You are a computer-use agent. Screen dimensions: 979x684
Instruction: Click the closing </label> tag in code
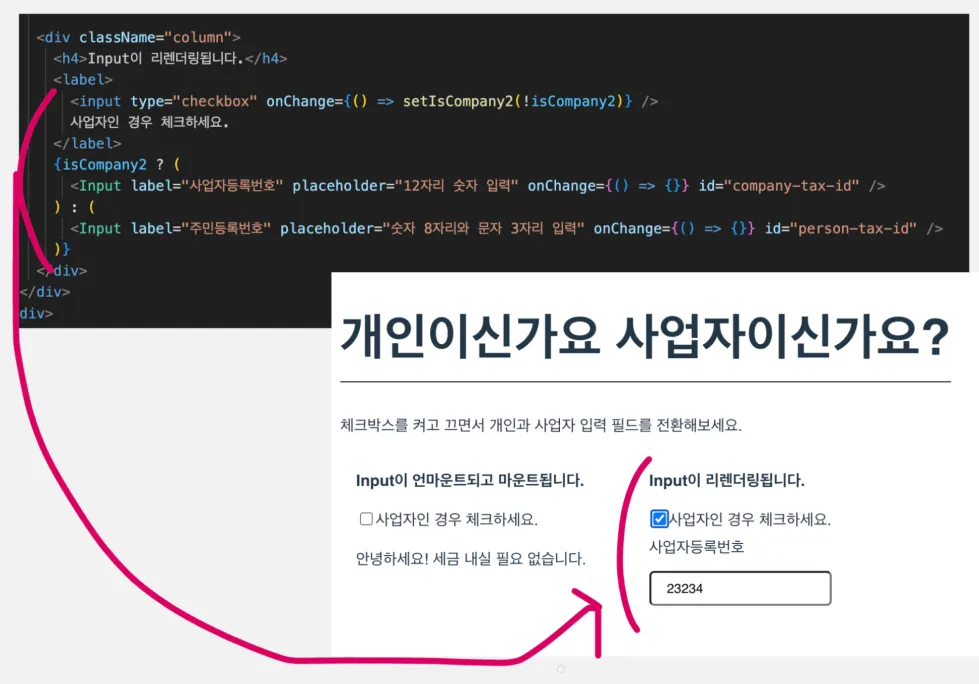(87, 144)
